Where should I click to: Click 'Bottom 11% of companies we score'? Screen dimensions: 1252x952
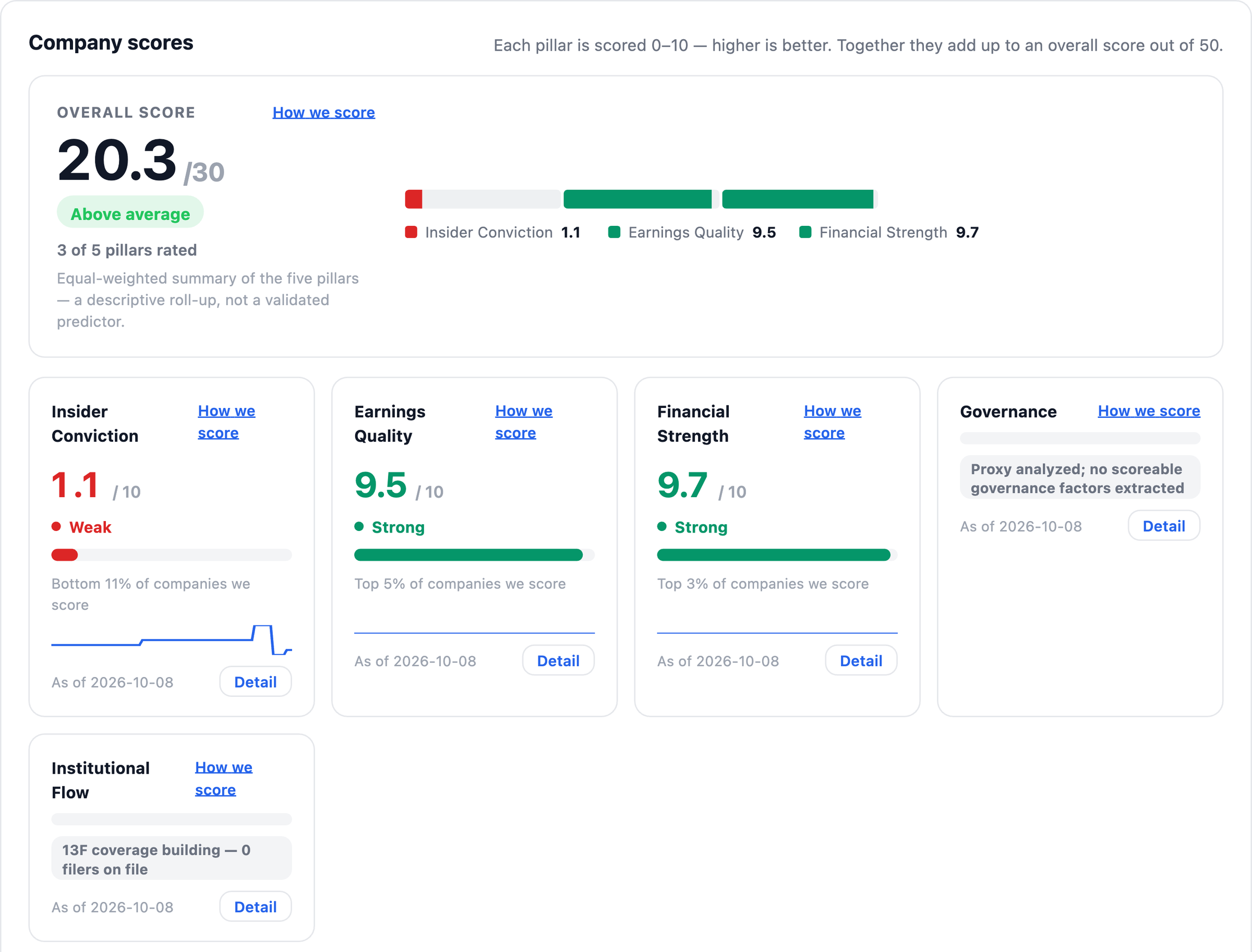point(151,595)
